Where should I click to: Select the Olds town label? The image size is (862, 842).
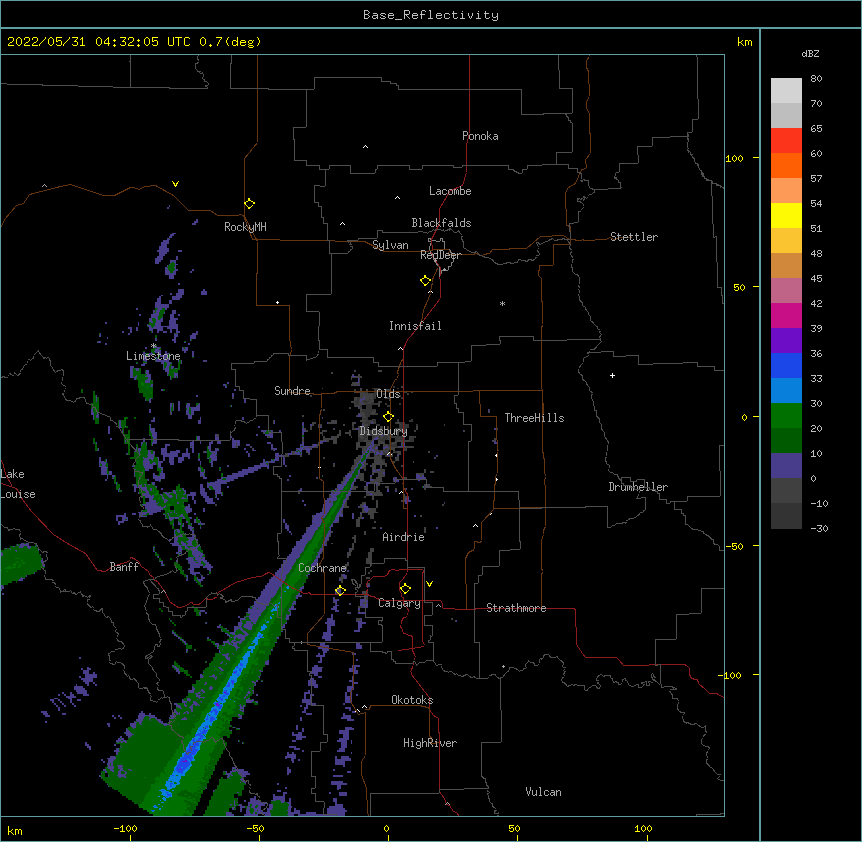pos(388,394)
